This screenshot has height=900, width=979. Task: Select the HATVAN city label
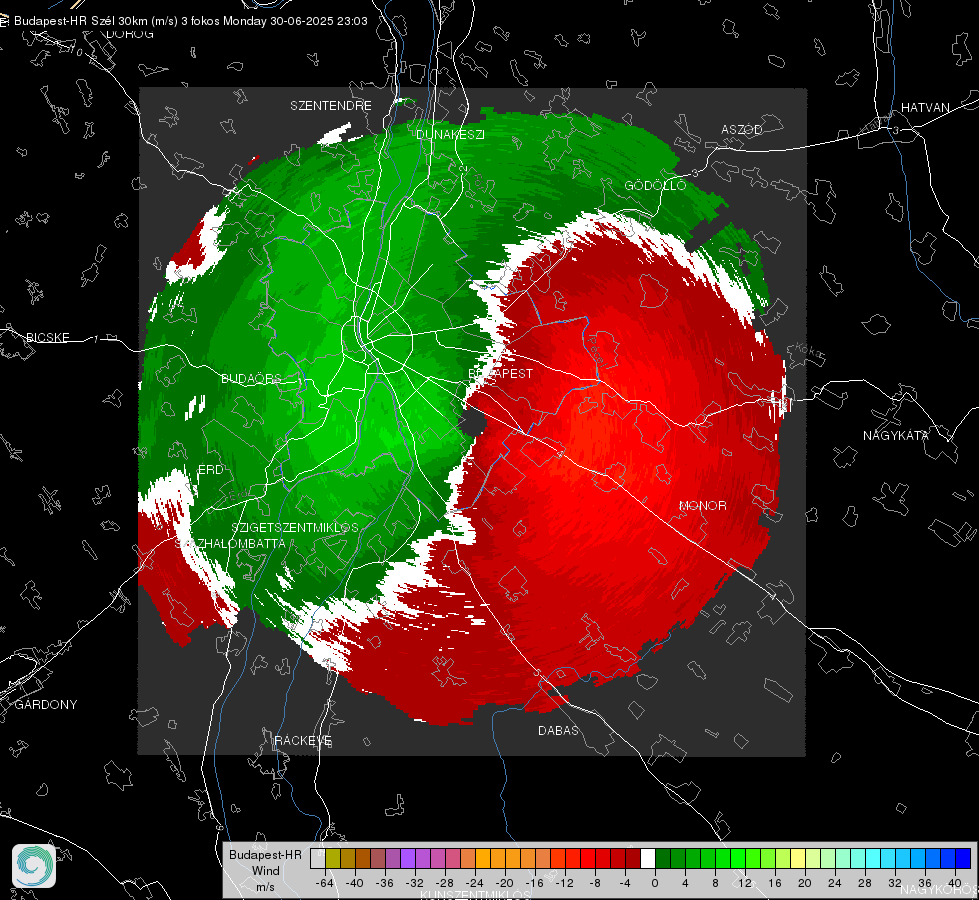(x=925, y=107)
